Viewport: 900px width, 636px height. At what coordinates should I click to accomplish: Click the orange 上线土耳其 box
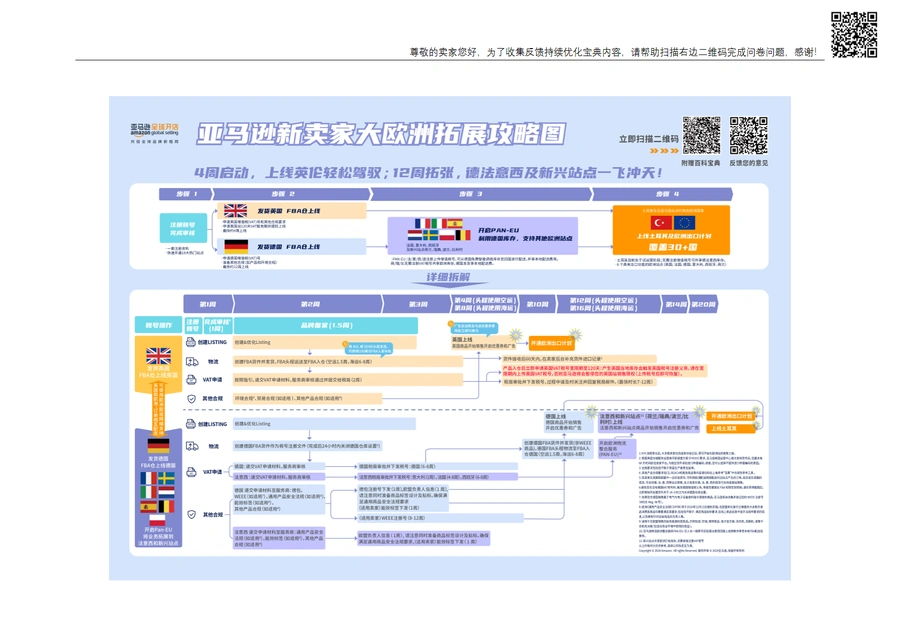[730, 429]
